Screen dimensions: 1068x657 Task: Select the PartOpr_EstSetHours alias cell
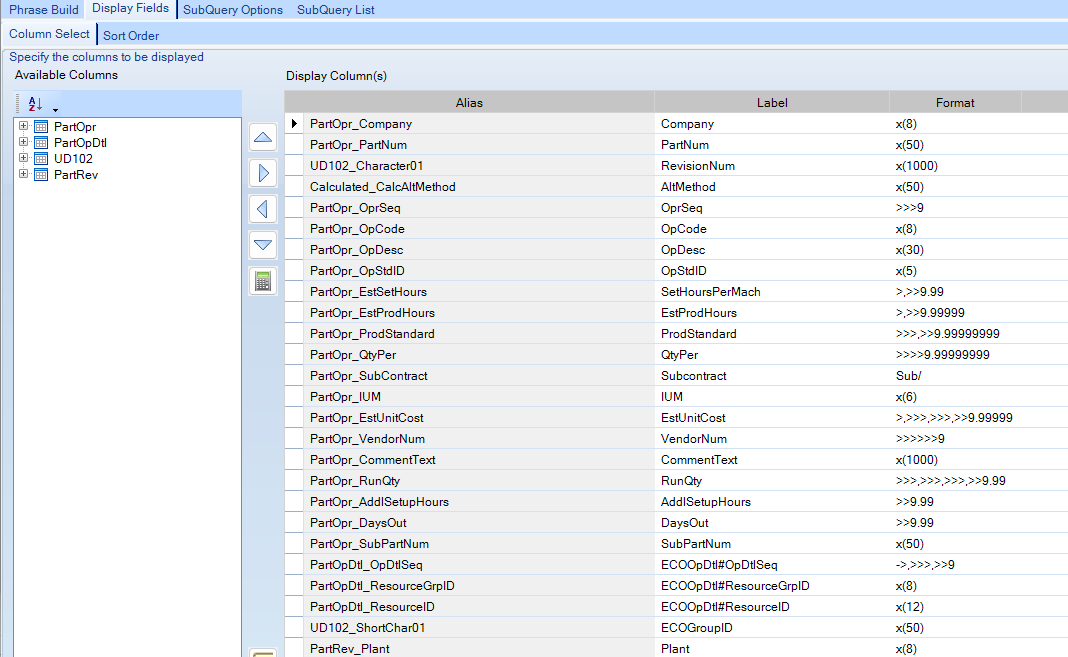[x=479, y=291]
